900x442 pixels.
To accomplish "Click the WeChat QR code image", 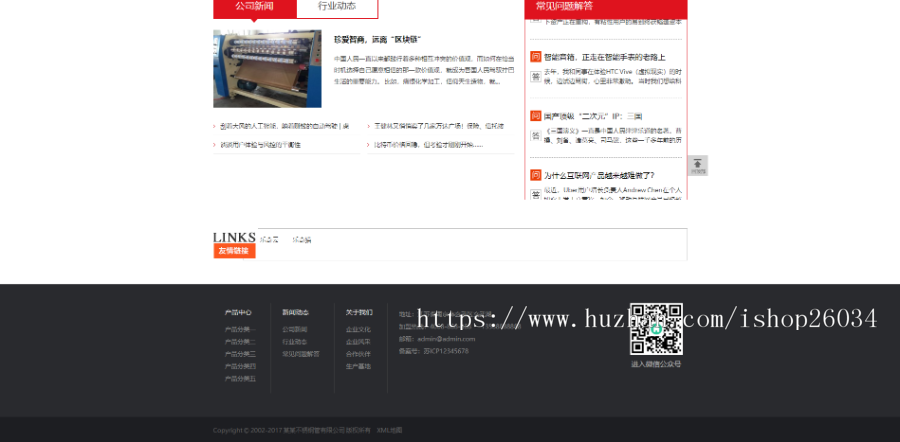I will click(656, 329).
